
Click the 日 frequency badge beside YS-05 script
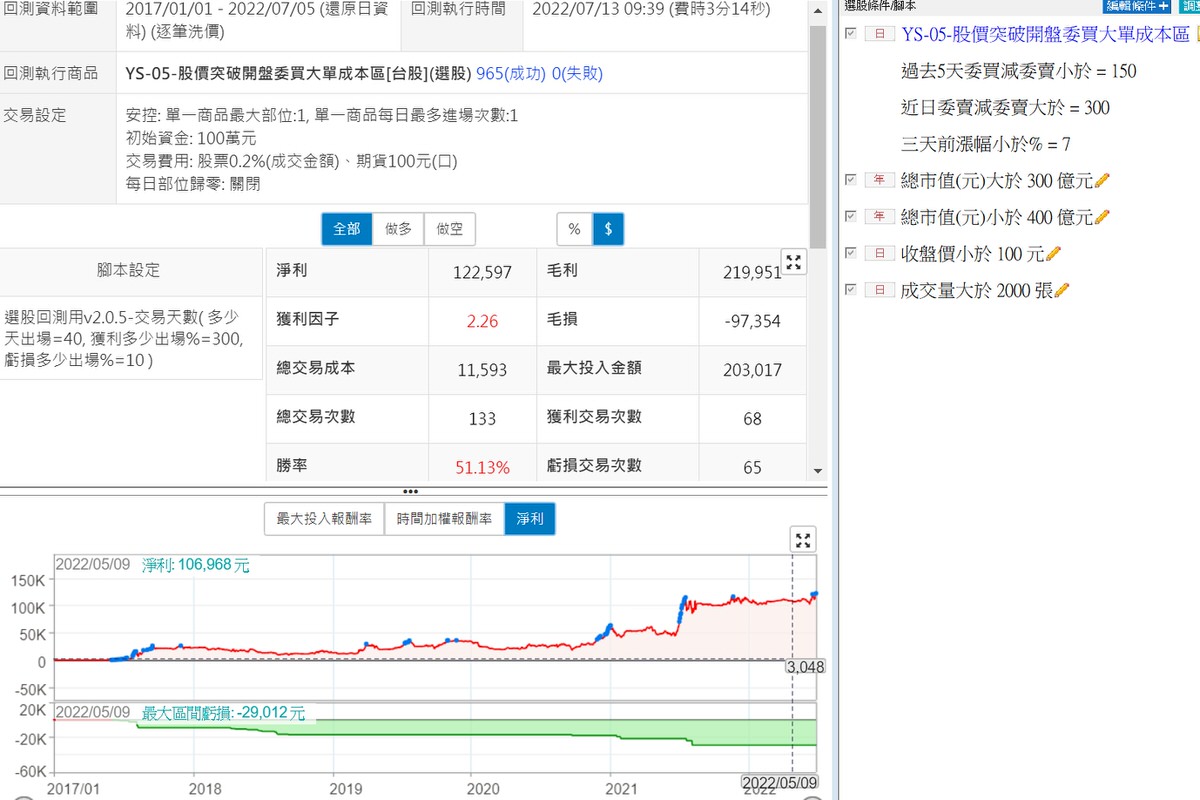click(880, 34)
